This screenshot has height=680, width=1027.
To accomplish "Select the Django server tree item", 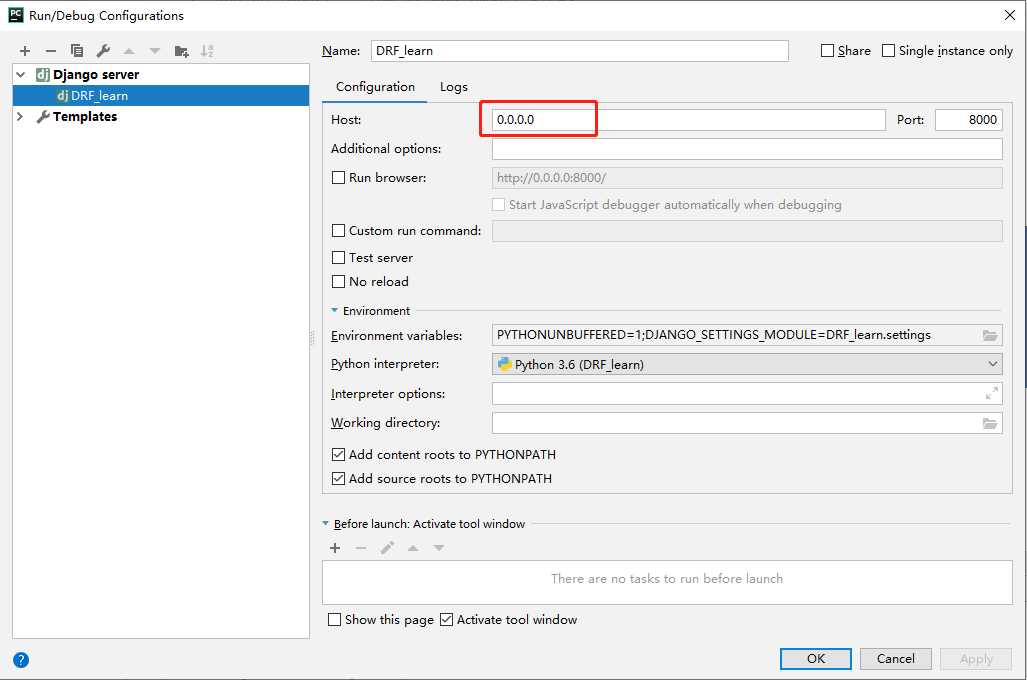I will pos(96,75).
